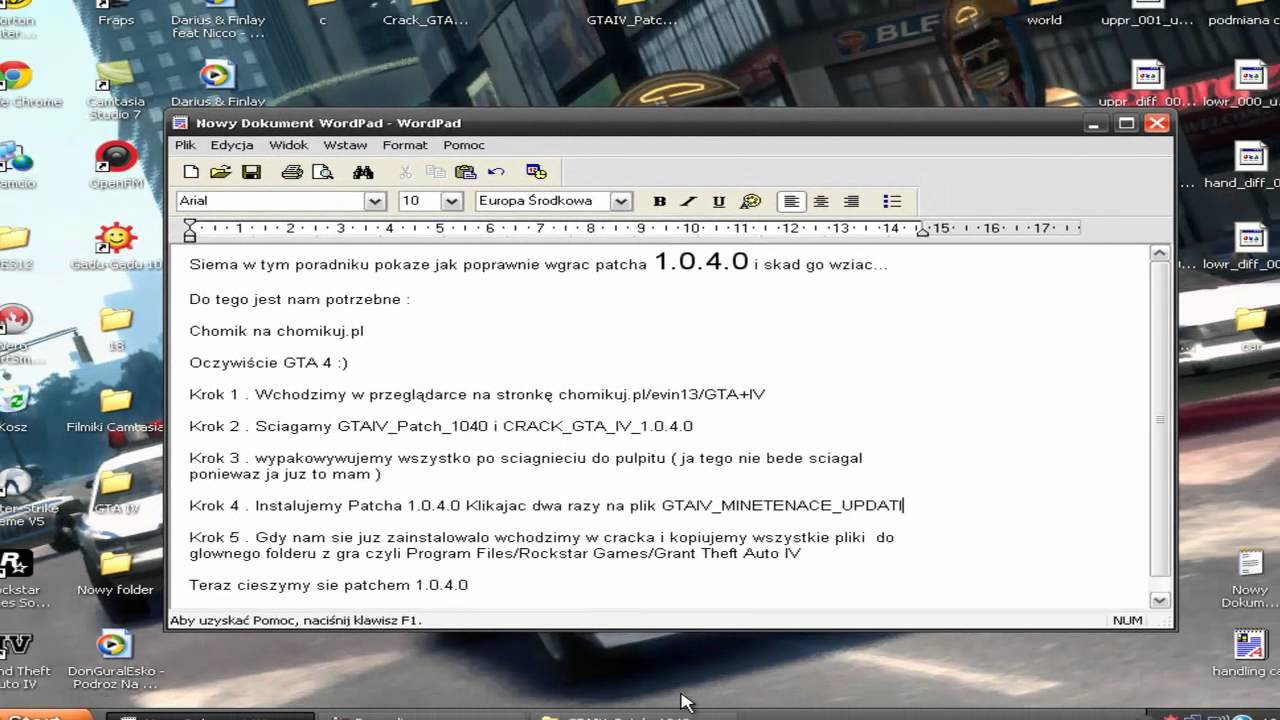Toggle bold formatting
The height and width of the screenshot is (720, 1280).
point(659,201)
